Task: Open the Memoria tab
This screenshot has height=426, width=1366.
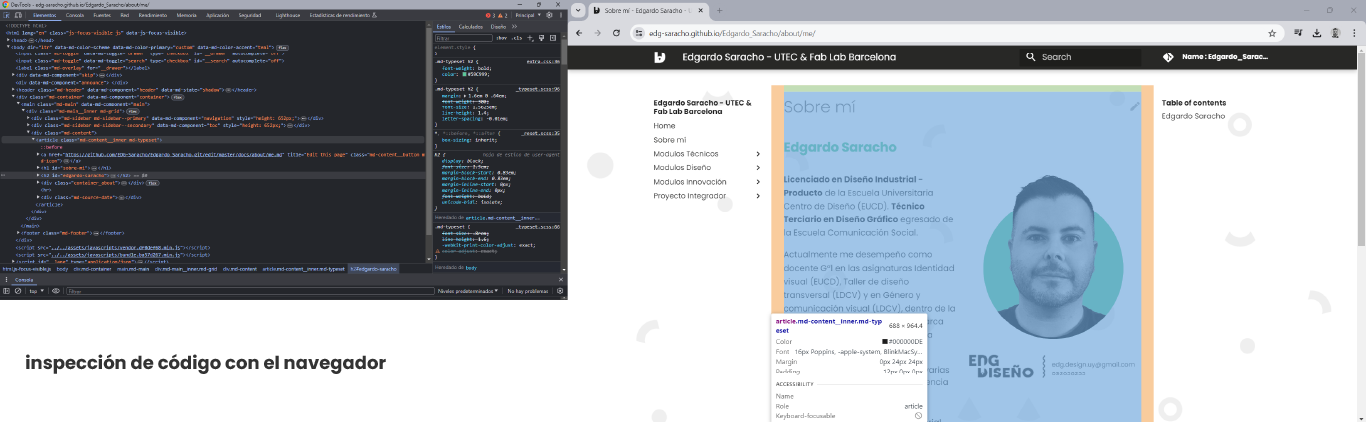Action: [x=186, y=15]
